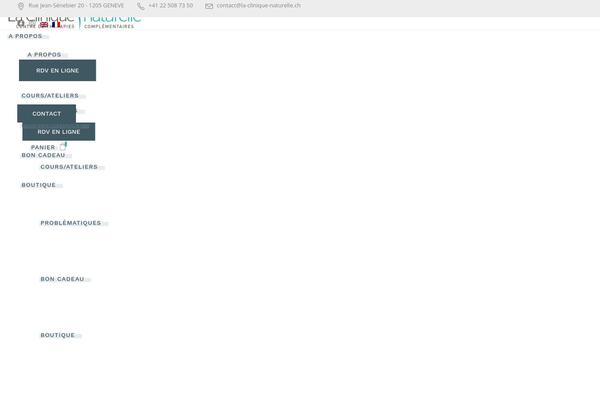Open the PANIER menu item
Screen dimensions: 600x400
click(43, 147)
